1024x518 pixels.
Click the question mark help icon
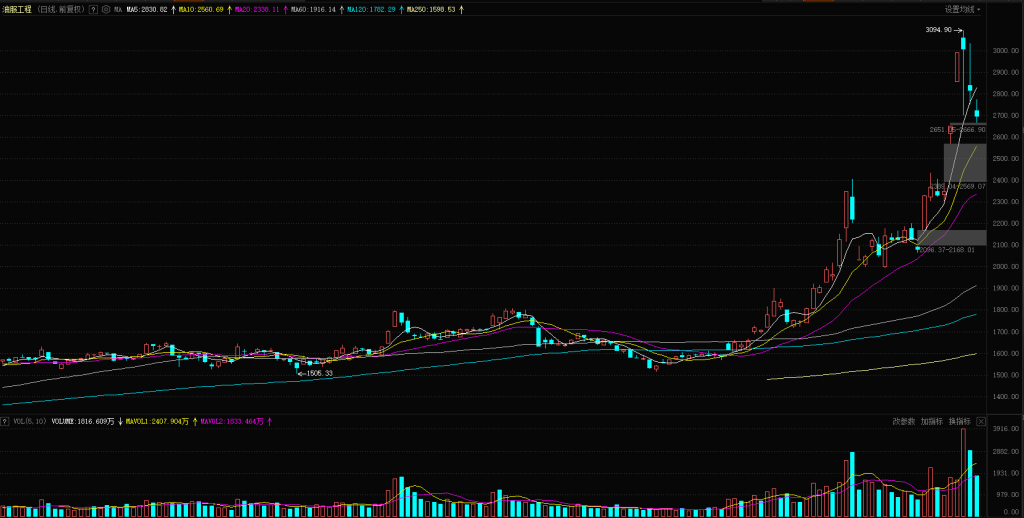93,9
